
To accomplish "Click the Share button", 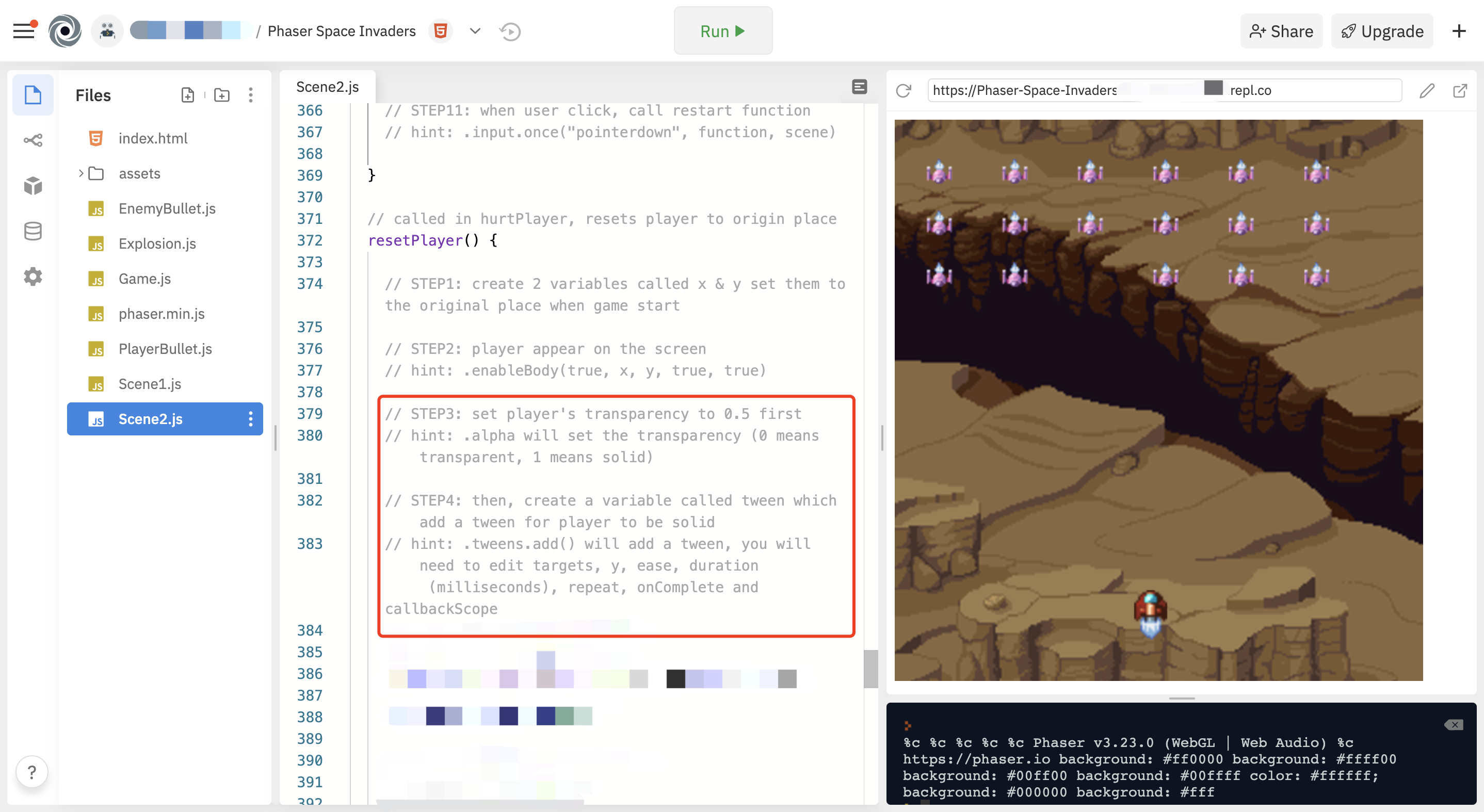I will click(x=1281, y=31).
